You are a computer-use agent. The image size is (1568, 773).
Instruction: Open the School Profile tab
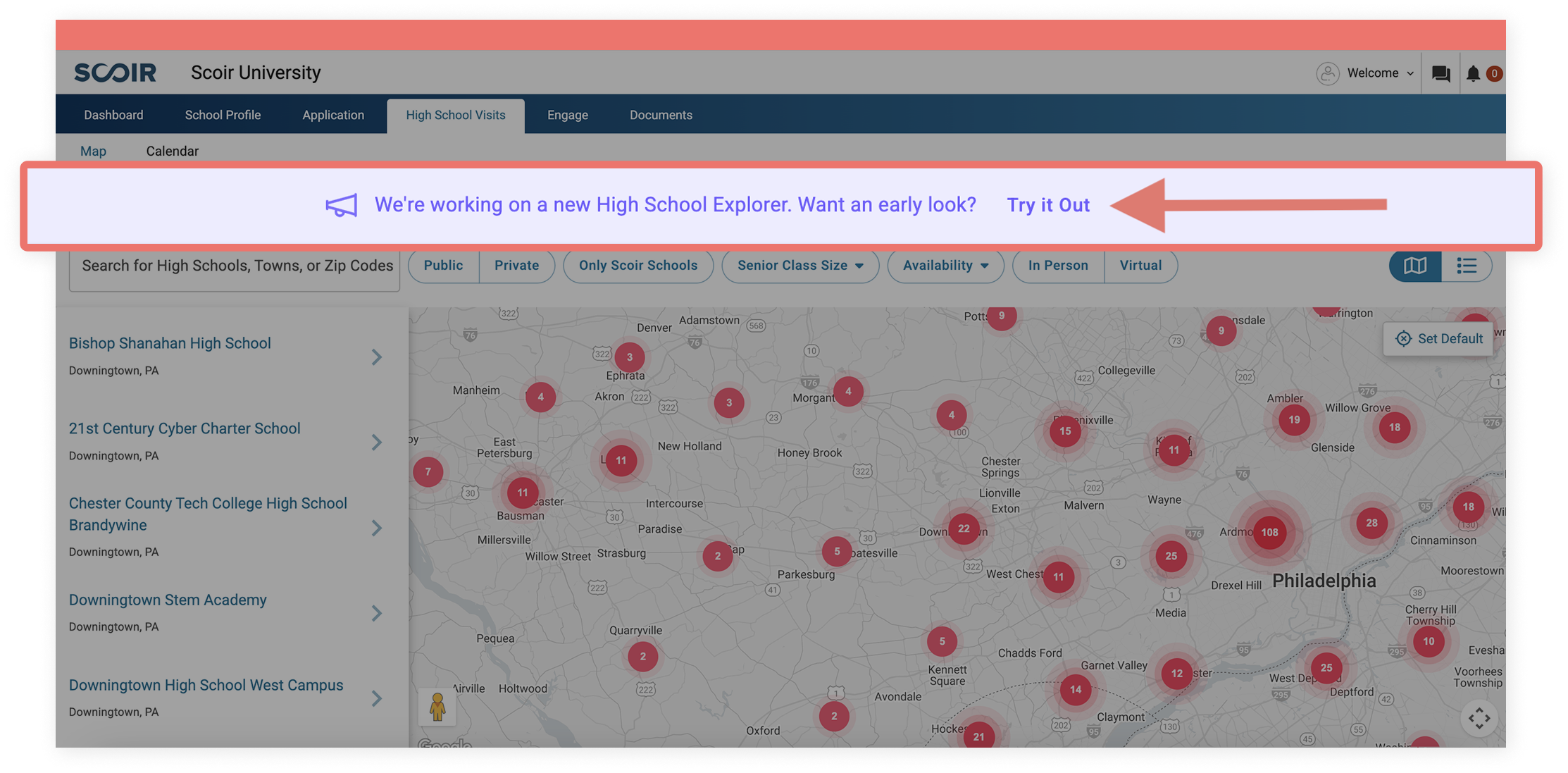click(x=223, y=115)
